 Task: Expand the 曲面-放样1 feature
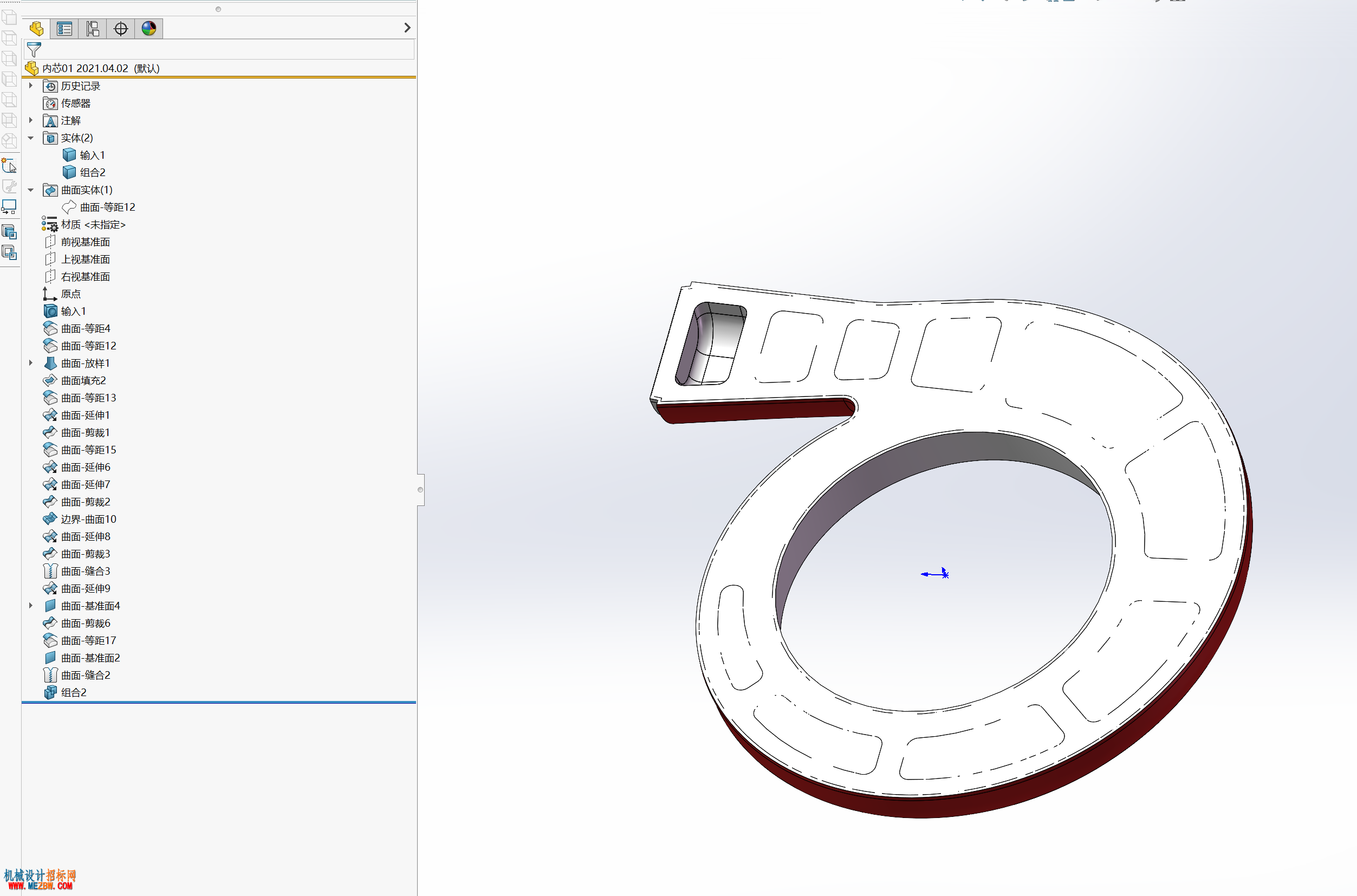pos(31,363)
